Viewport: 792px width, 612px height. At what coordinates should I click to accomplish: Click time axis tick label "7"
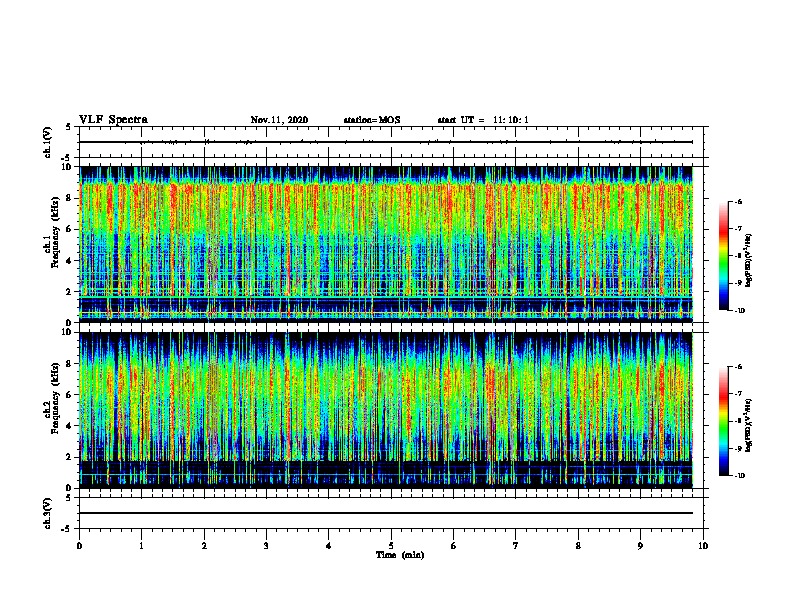(516, 546)
